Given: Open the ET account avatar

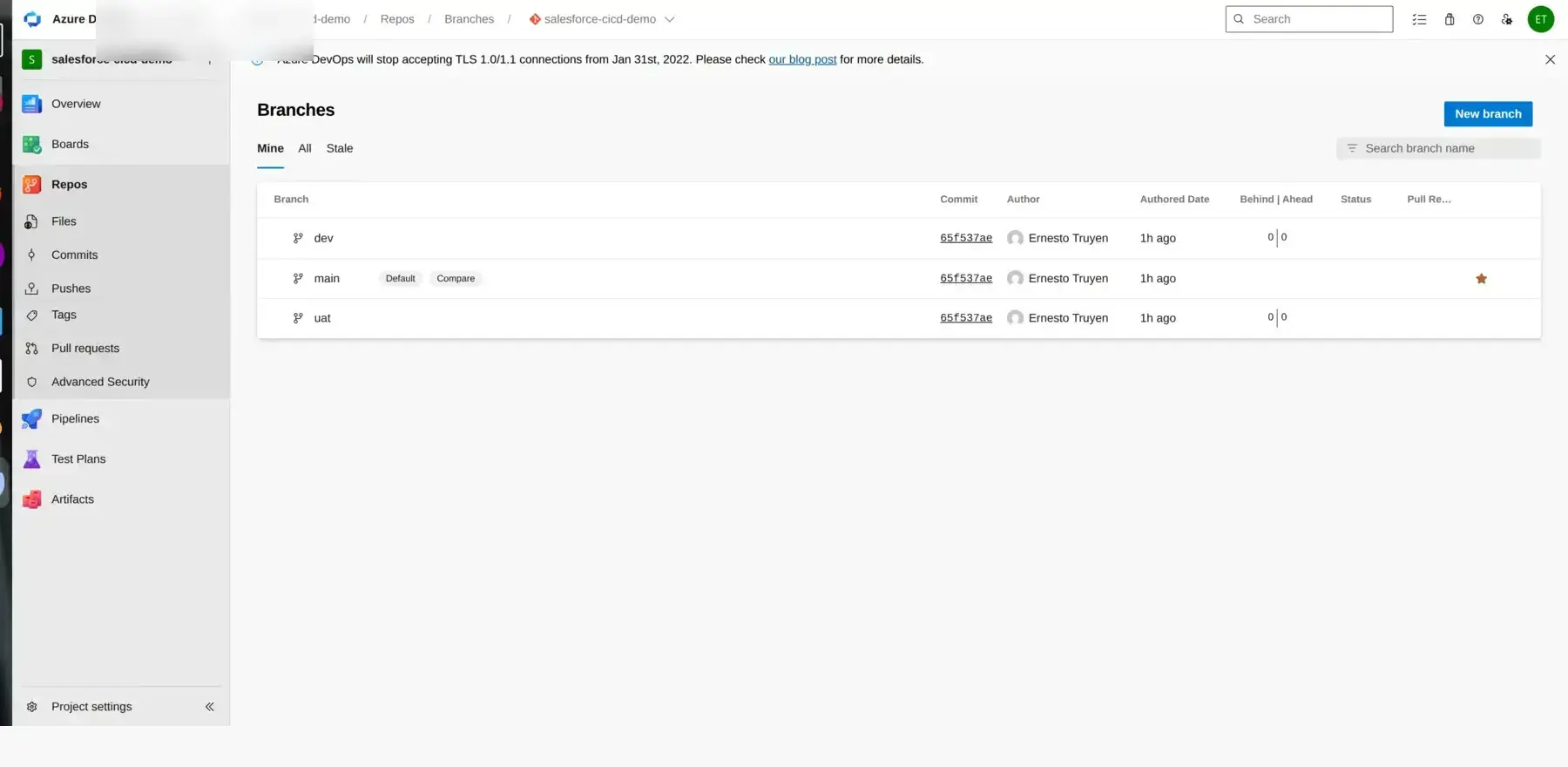Looking at the screenshot, I should tap(1540, 19).
